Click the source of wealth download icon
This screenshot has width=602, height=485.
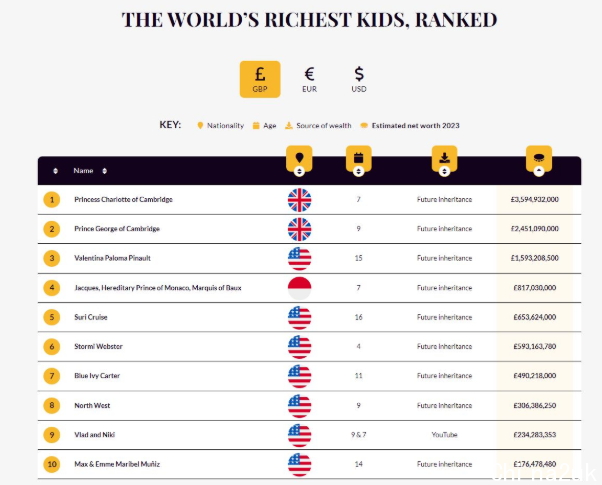point(444,157)
